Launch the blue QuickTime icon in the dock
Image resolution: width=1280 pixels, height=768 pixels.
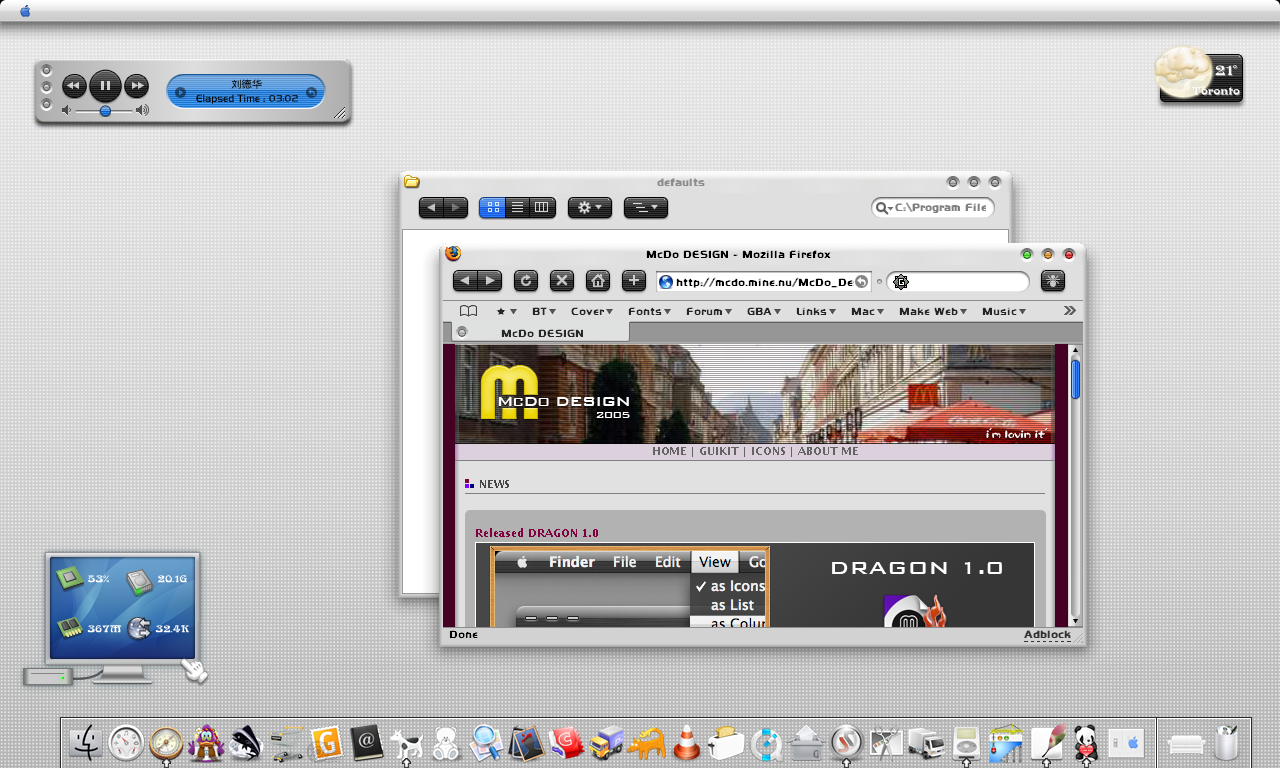coord(766,743)
